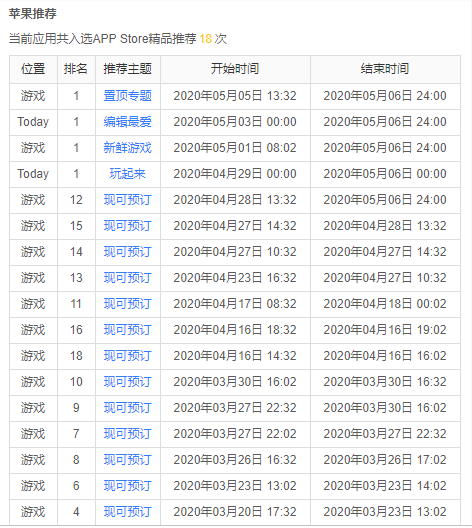Image resolution: width=472 pixels, height=528 pixels.
Task: Click the 苹果推荐 section heading
Action: [33, 14]
